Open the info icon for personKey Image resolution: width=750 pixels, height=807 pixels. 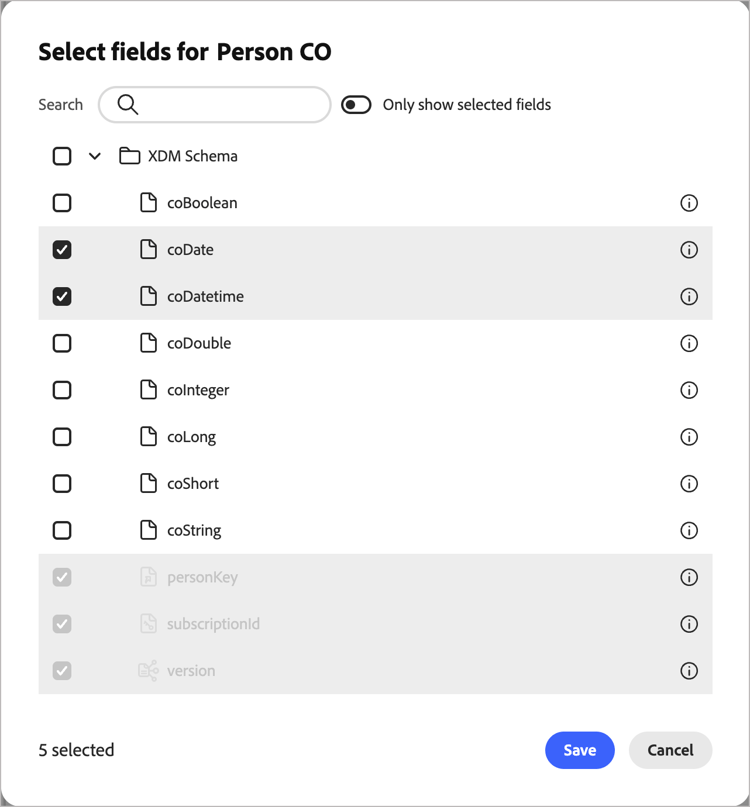click(689, 577)
